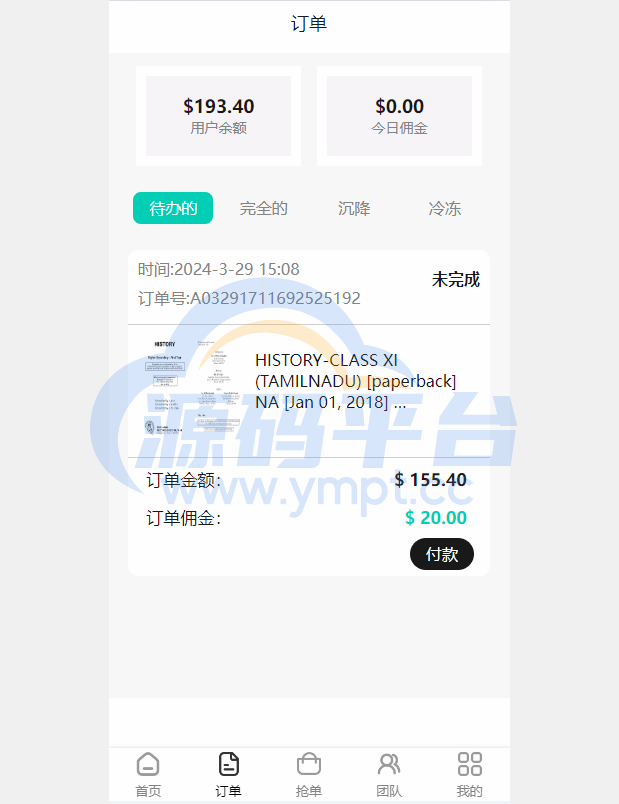Open the 抢单 shopping bag icon
The image size is (619, 804).
coord(309,764)
